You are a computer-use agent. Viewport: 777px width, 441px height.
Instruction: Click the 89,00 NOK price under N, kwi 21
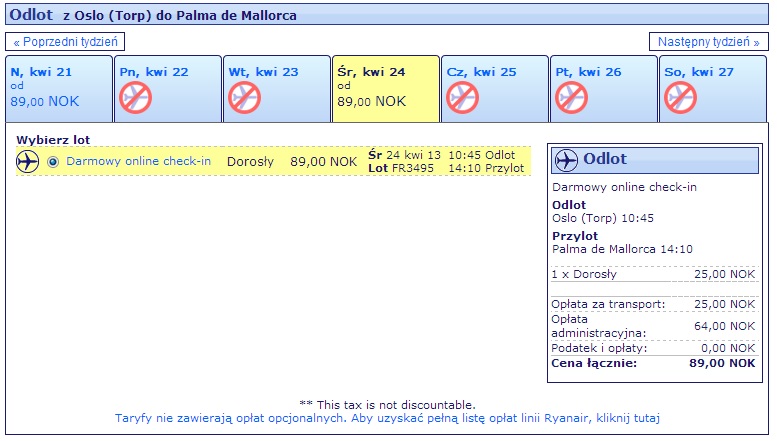[x=45, y=102]
